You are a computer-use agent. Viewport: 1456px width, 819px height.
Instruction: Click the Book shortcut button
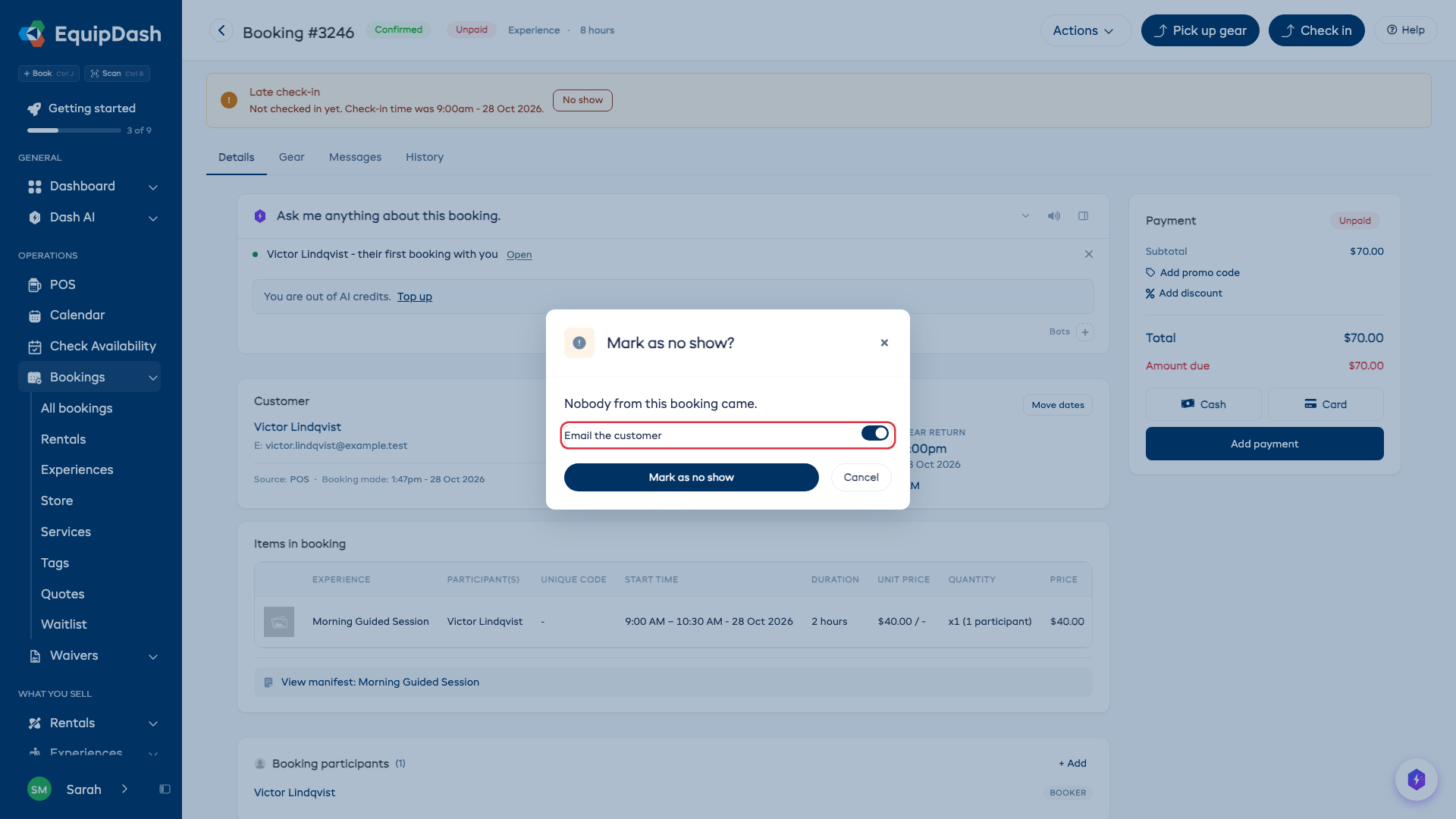(49, 74)
